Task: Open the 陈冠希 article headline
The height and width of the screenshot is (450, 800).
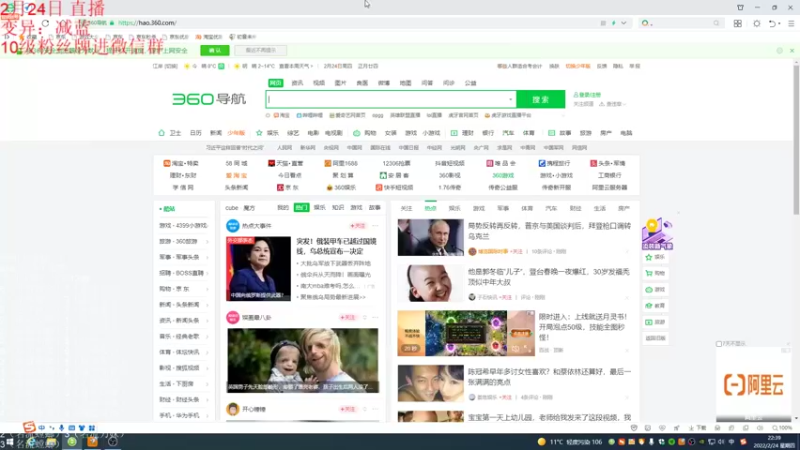Action: (x=549, y=377)
